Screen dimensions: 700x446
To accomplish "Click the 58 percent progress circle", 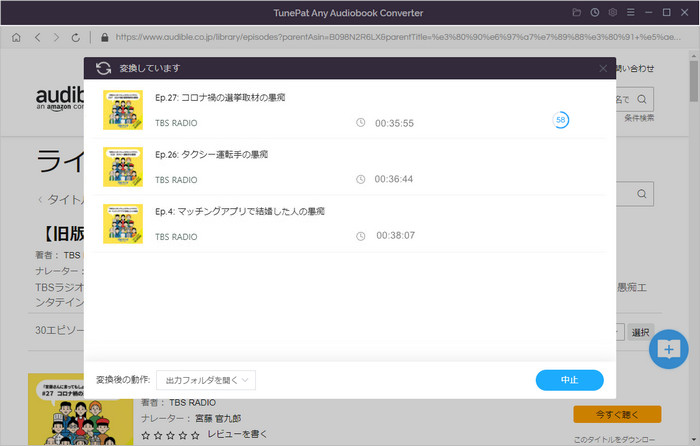I will tap(561, 120).
